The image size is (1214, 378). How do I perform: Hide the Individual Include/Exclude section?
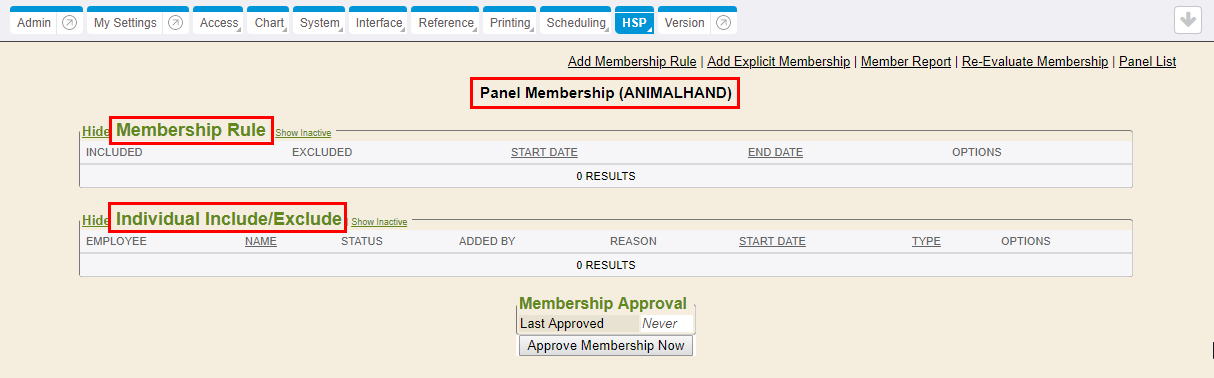(x=96, y=220)
